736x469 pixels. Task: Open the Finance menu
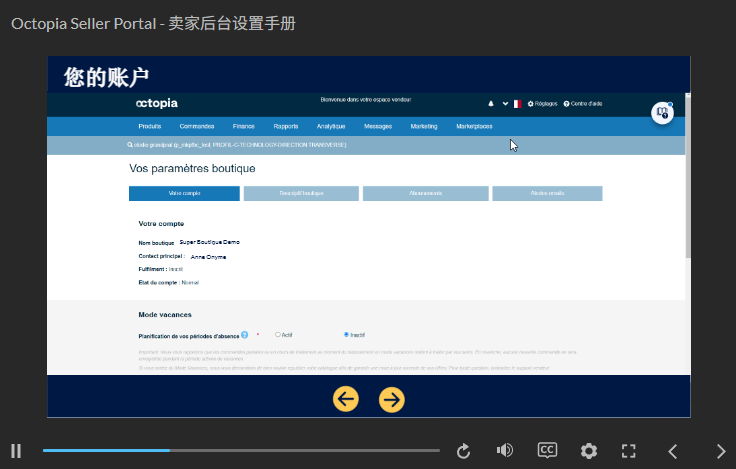[x=244, y=126]
